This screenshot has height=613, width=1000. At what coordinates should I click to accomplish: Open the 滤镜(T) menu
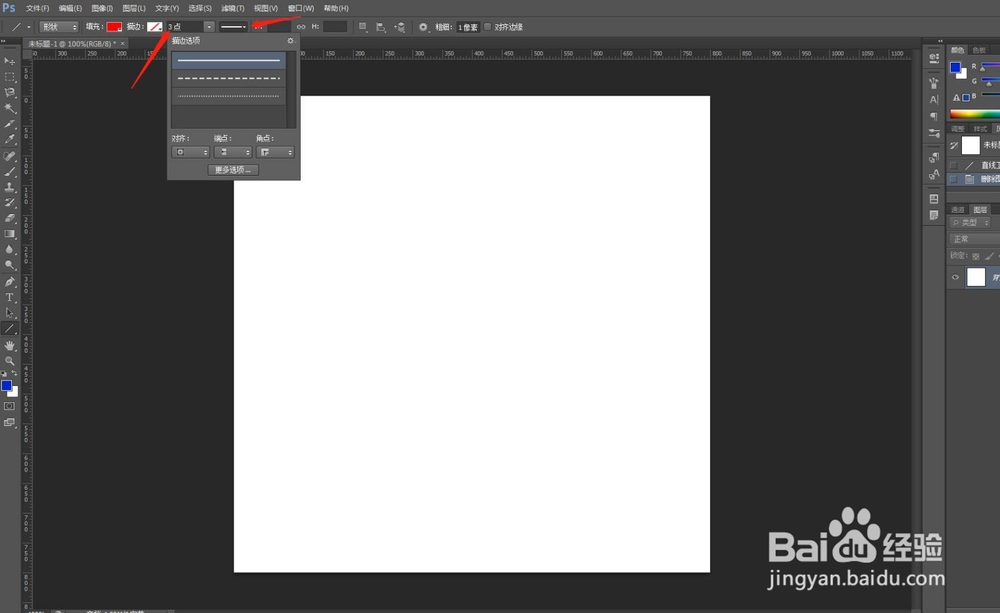pyautogui.click(x=233, y=8)
